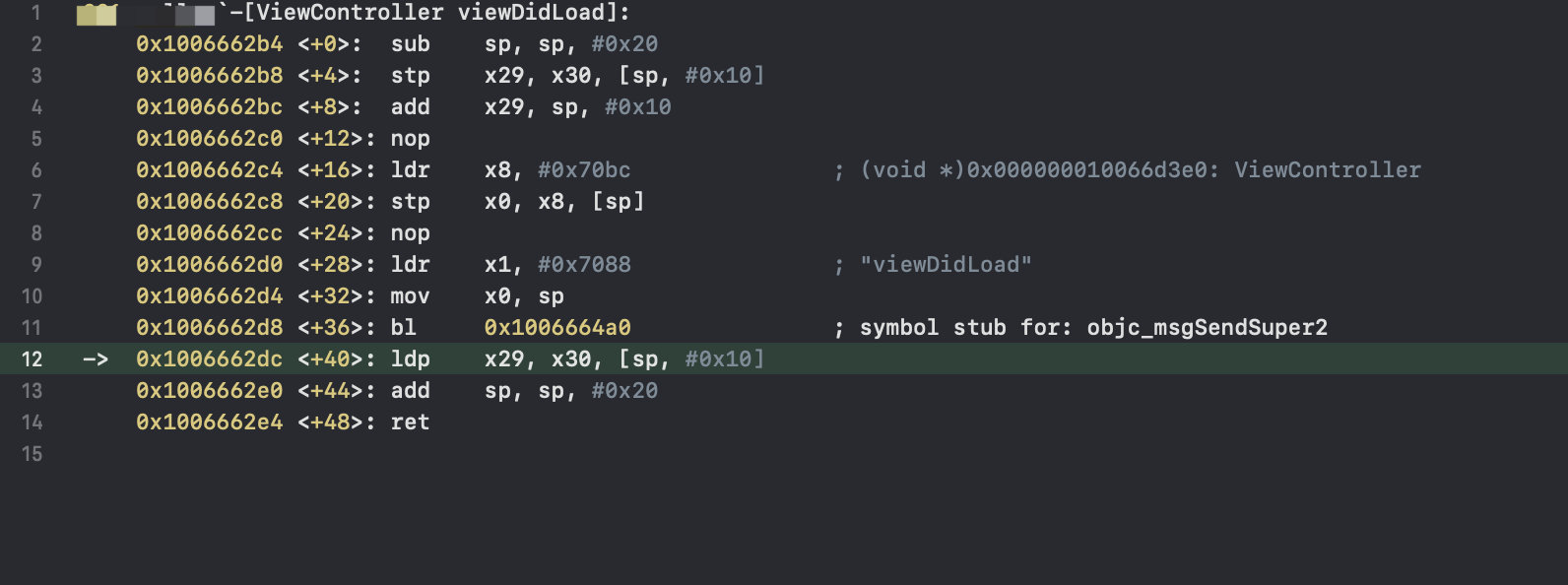
Task: Select address 0x1006662b4 on line 2
Action: pos(209,44)
